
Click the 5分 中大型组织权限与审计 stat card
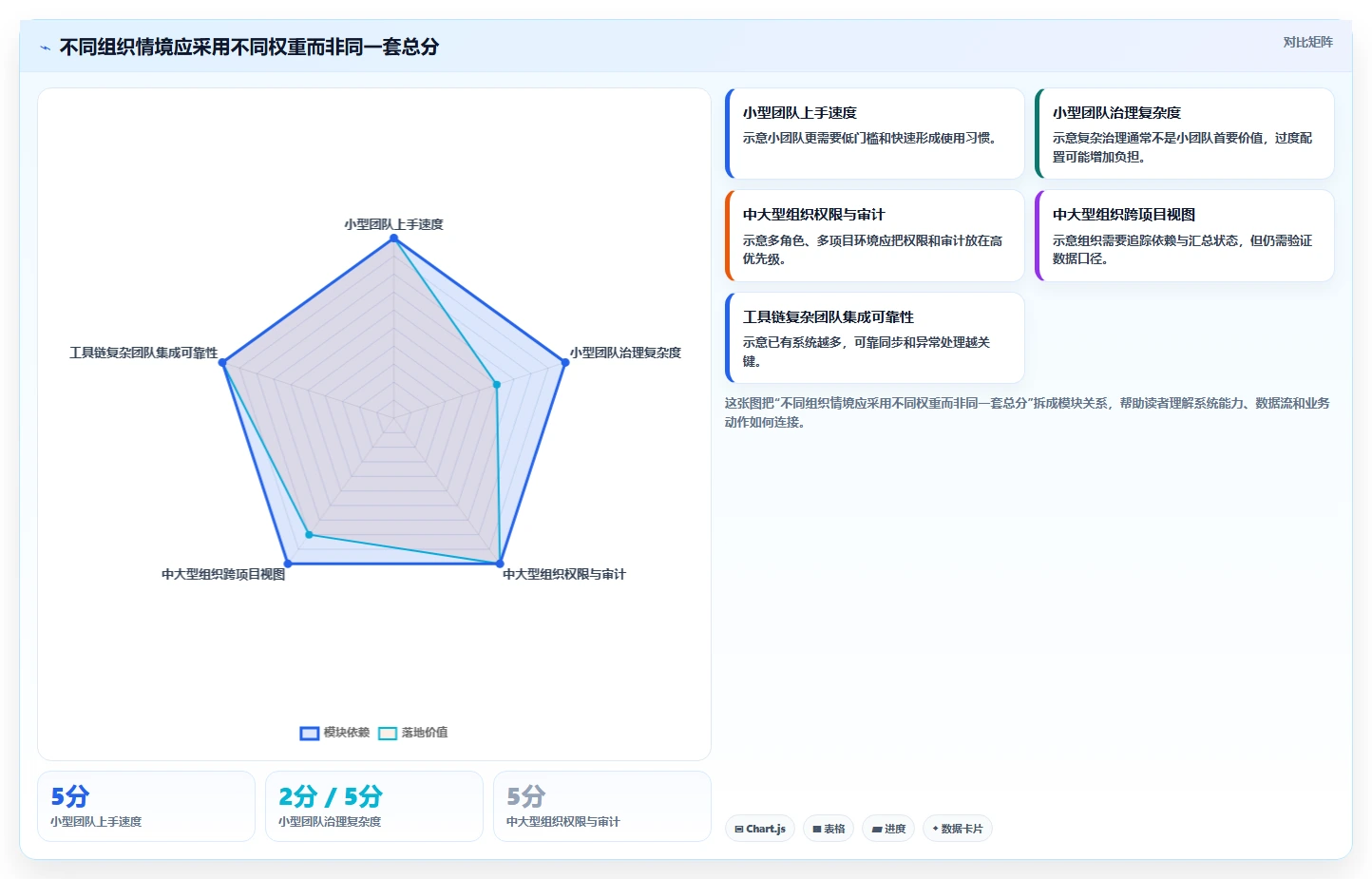(602, 806)
